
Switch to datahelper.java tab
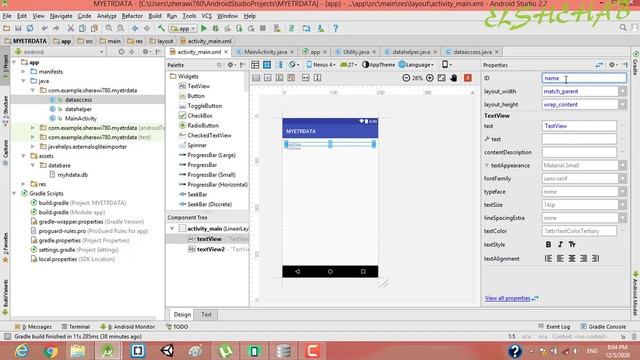point(411,52)
